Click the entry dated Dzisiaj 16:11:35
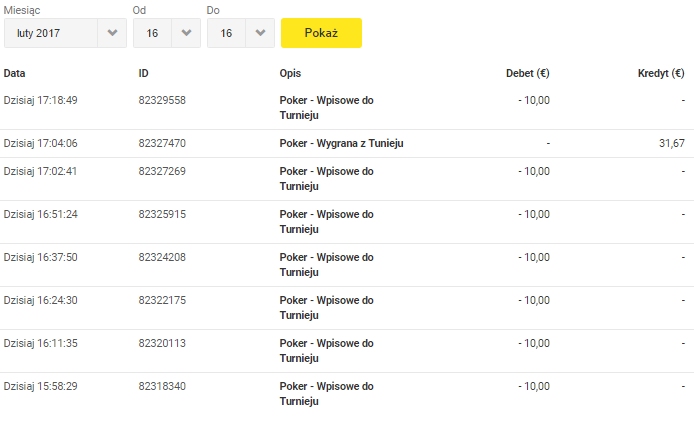The height and width of the screenshot is (423, 694). (x=40, y=343)
